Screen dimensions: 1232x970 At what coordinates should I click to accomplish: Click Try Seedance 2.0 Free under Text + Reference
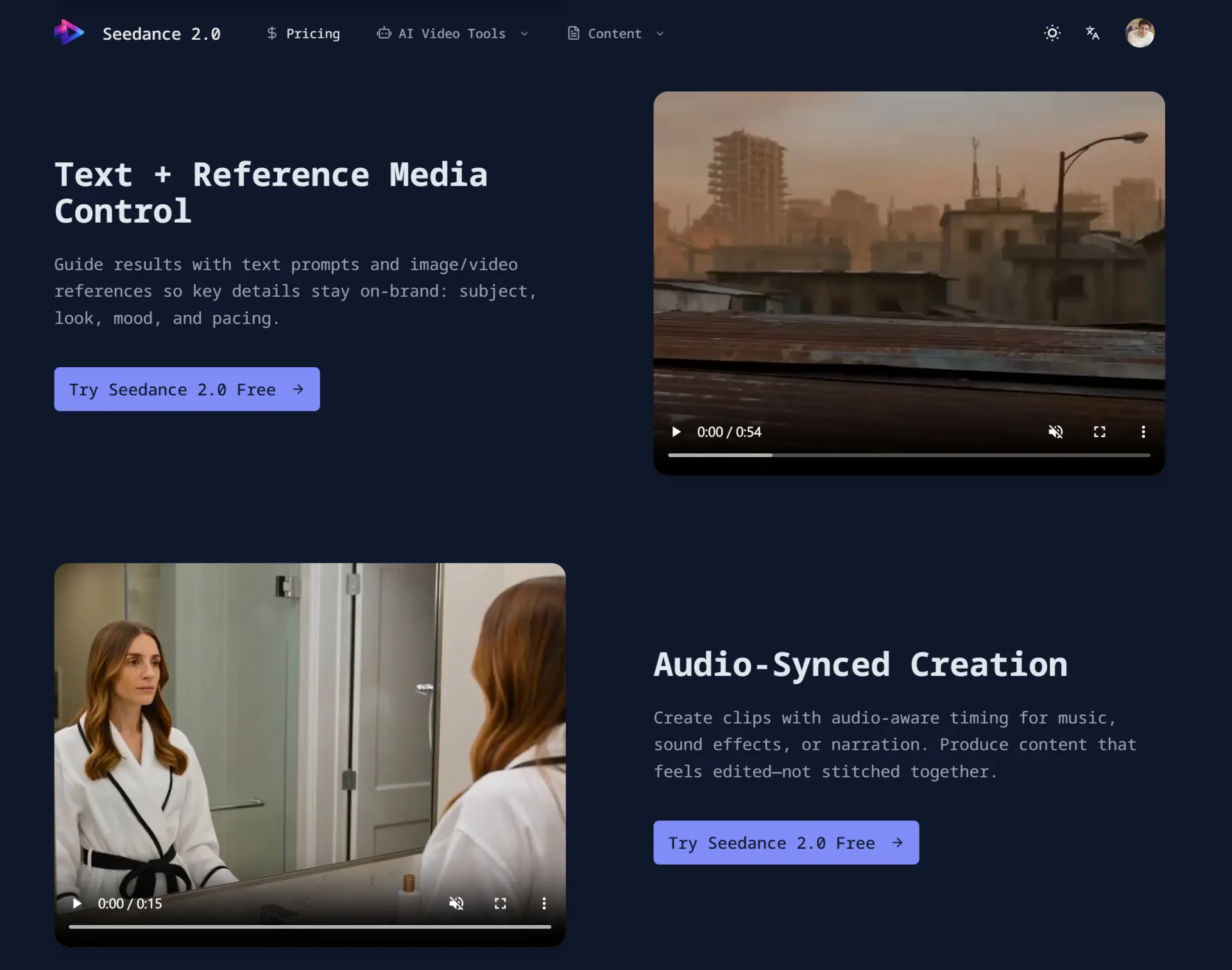[187, 389]
